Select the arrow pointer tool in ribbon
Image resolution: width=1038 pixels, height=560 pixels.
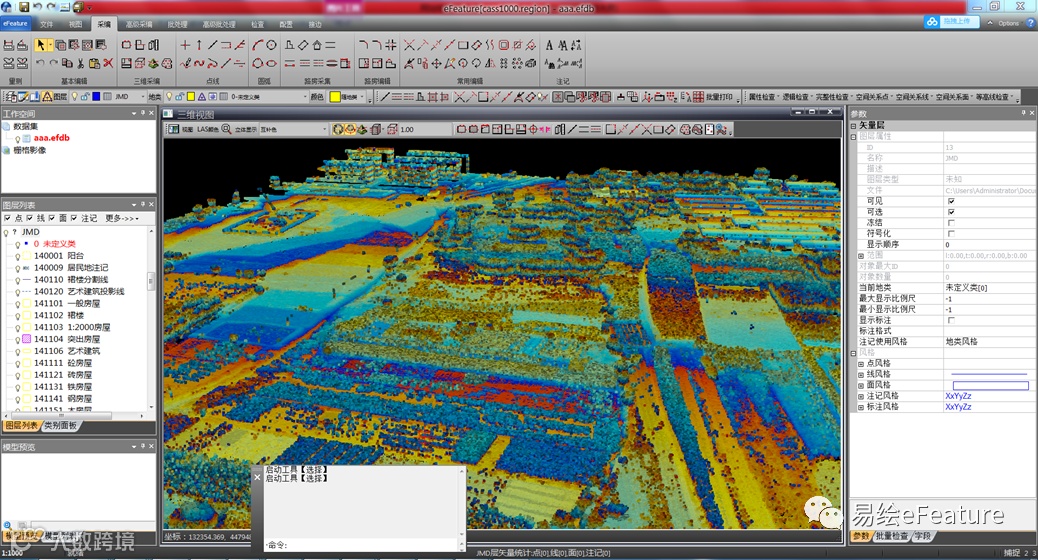42,45
